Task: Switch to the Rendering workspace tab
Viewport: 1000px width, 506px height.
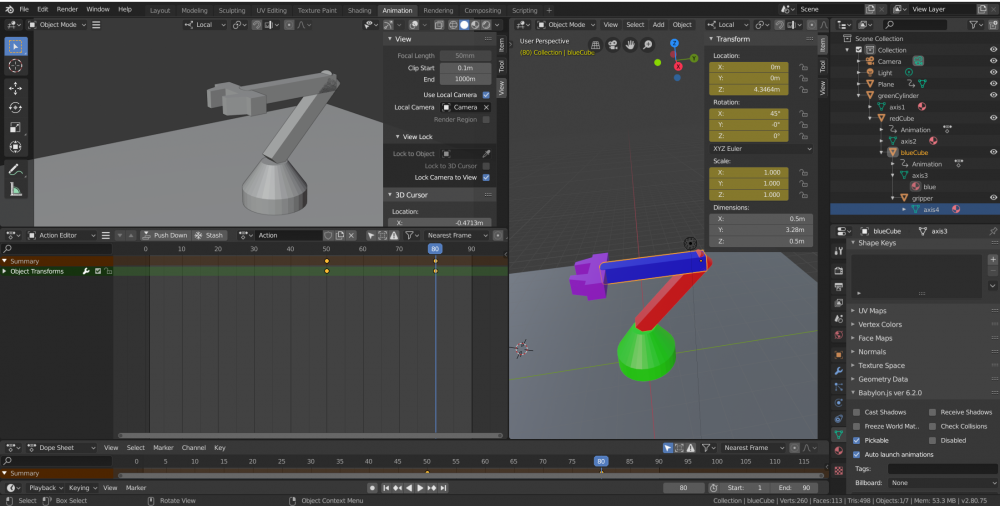Action: coord(438,10)
